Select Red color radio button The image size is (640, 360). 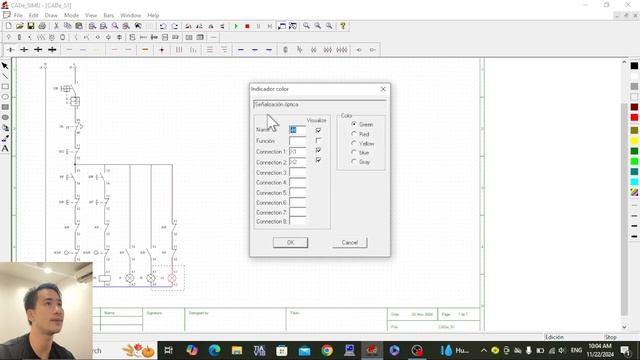coord(354,134)
